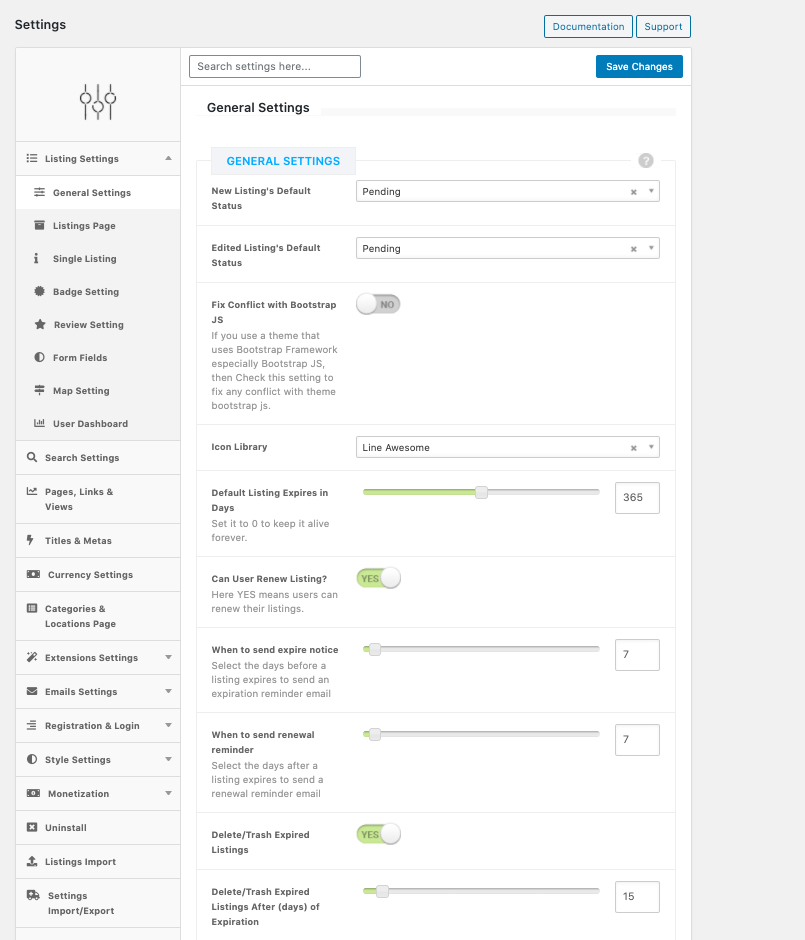Image resolution: width=805 pixels, height=940 pixels.
Task: Click the Map Setting signpost icon
Action: [39, 390]
